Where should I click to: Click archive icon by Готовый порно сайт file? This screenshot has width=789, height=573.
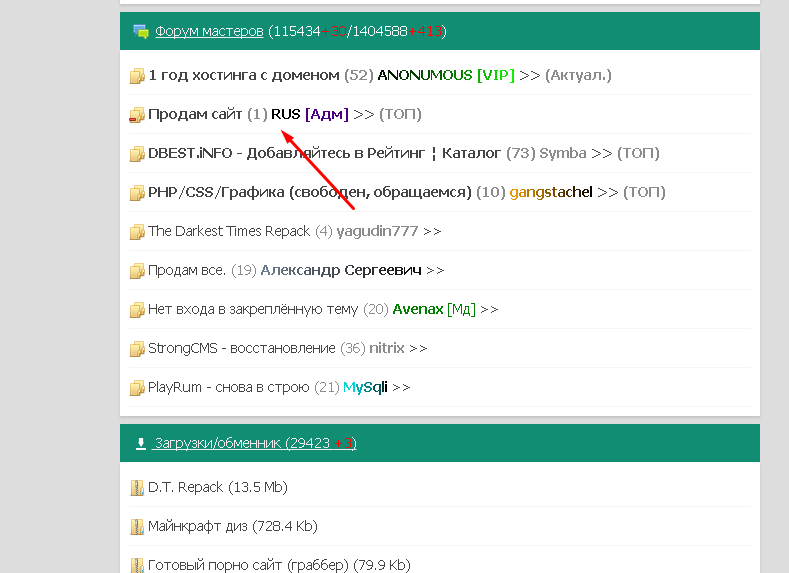coord(137,565)
